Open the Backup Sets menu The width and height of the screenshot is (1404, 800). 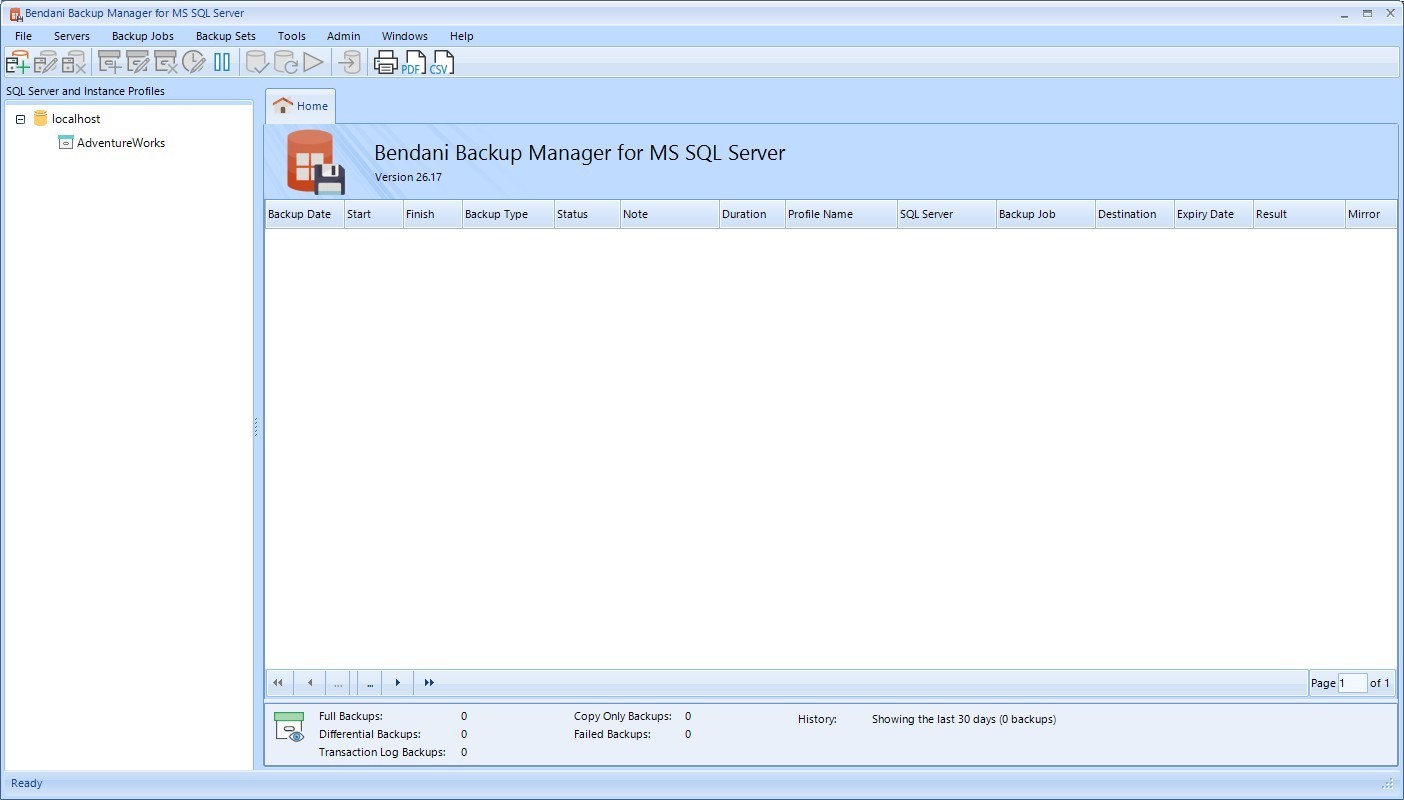226,36
